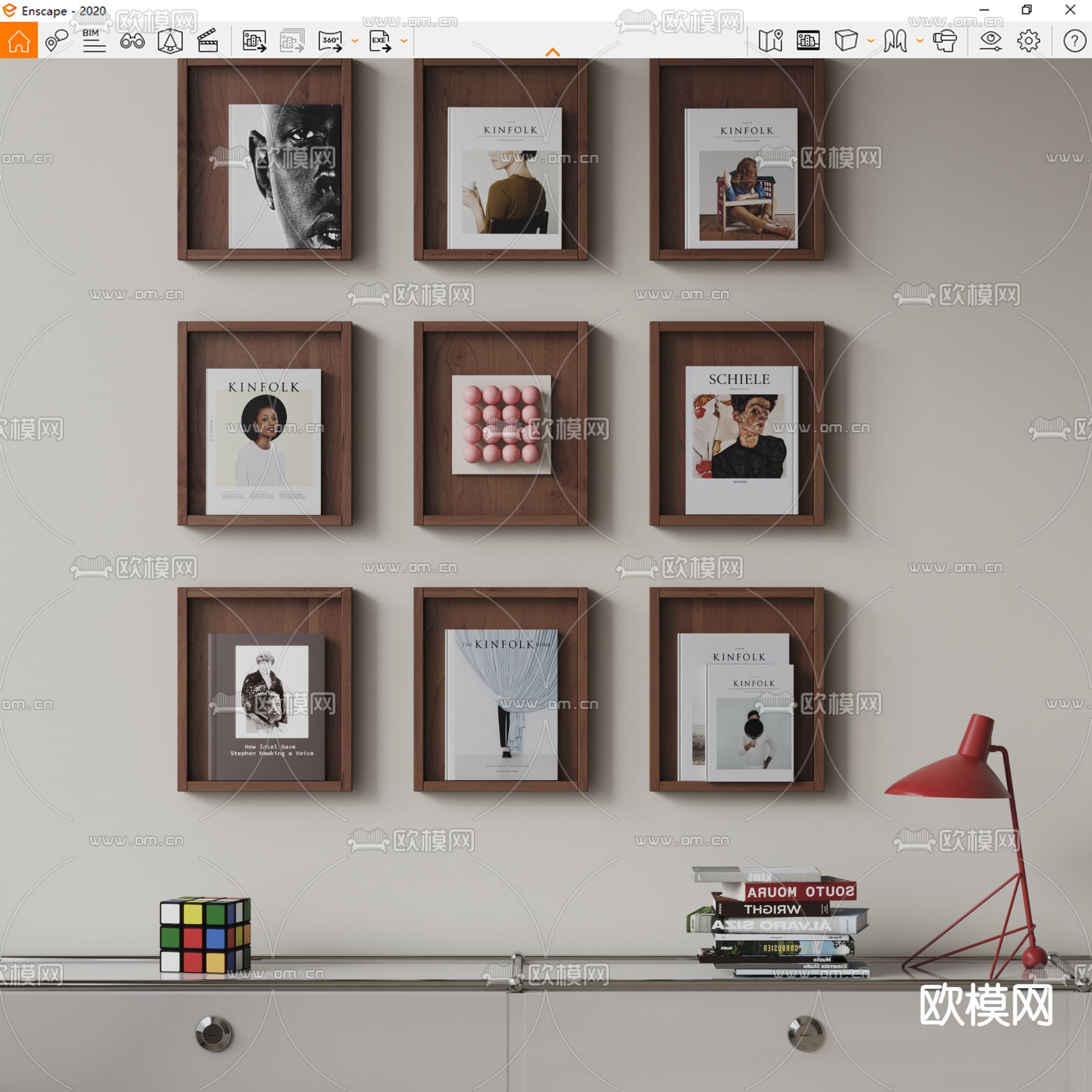Open the video editor clapperboard

pyautogui.click(x=208, y=41)
